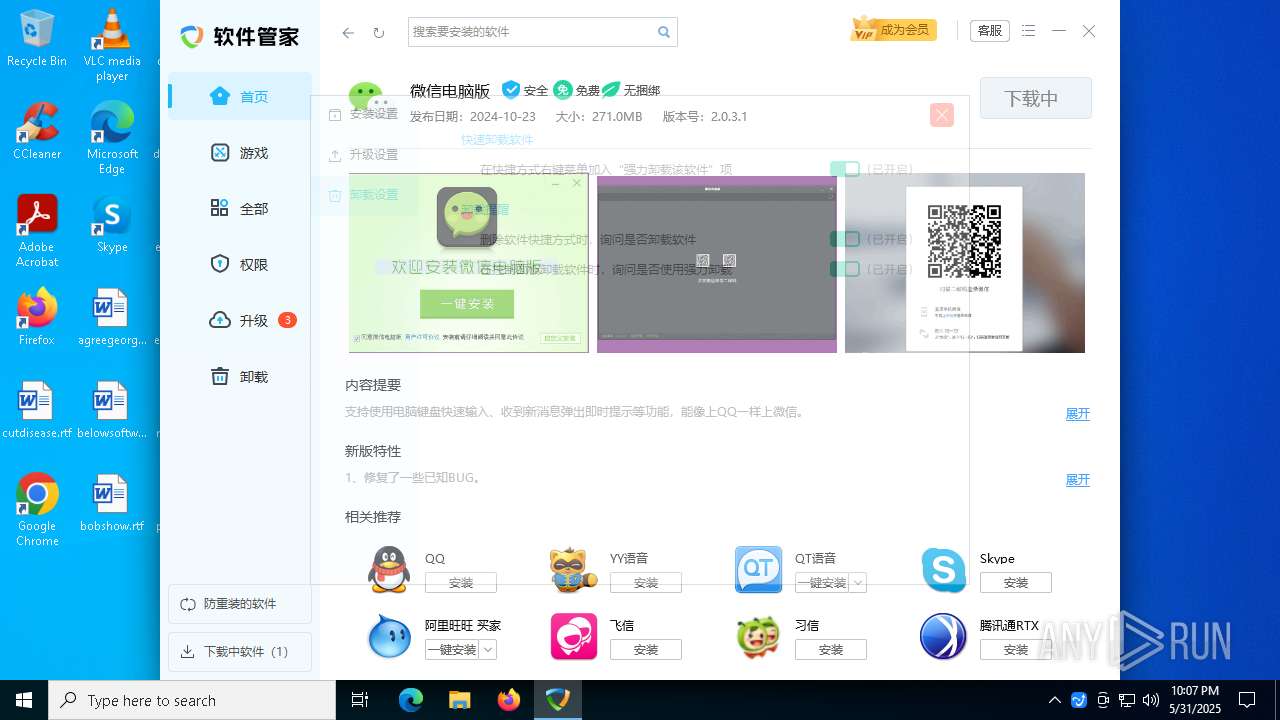This screenshot has width=1280, height=720.
Task: Open the hamburger menu icon in title bar
Action: pos(1029,31)
